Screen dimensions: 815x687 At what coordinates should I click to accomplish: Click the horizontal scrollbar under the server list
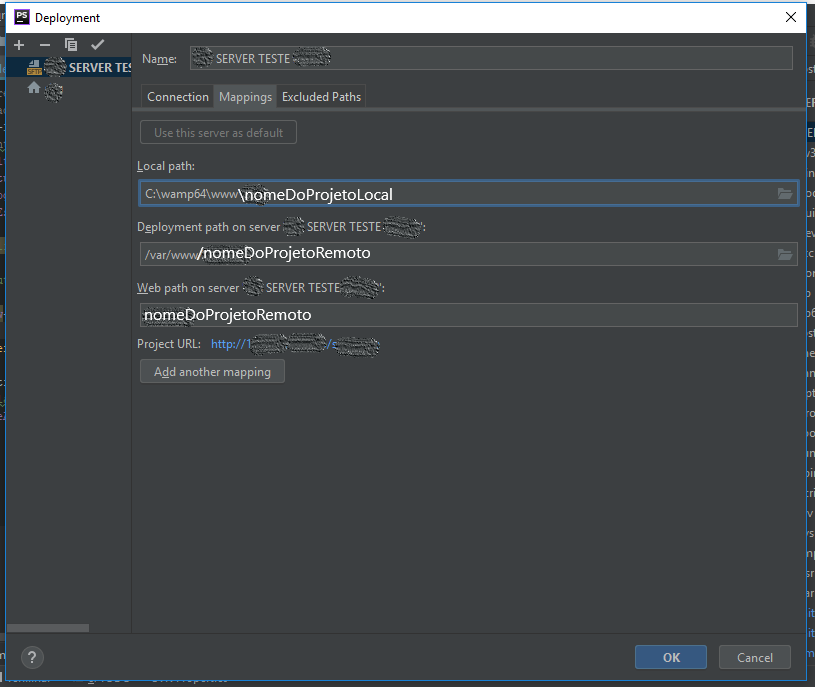point(48,627)
